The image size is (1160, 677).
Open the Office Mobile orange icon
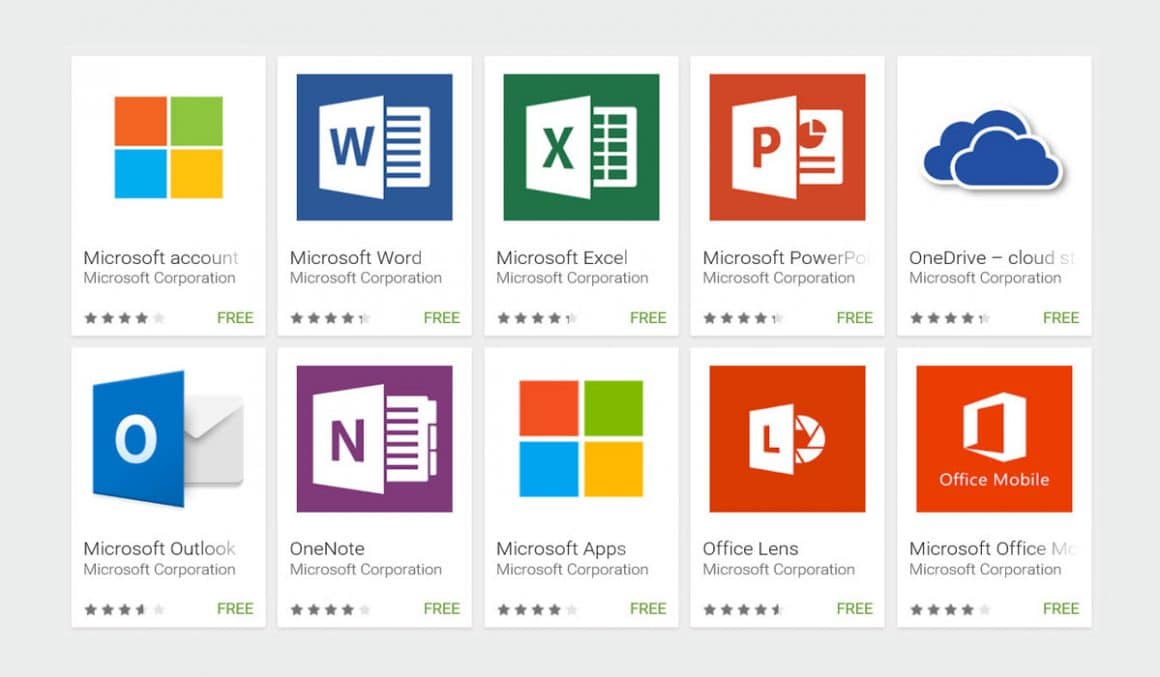(x=993, y=439)
